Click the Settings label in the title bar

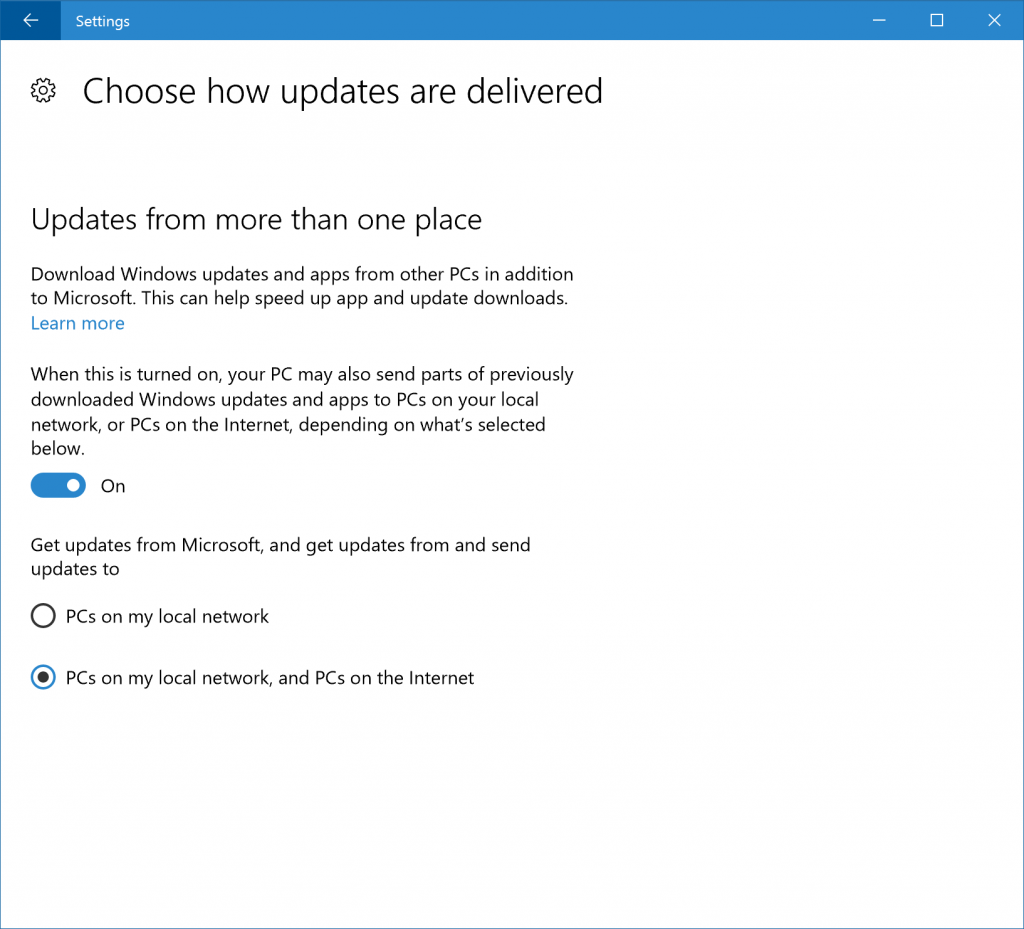[102, 20]
